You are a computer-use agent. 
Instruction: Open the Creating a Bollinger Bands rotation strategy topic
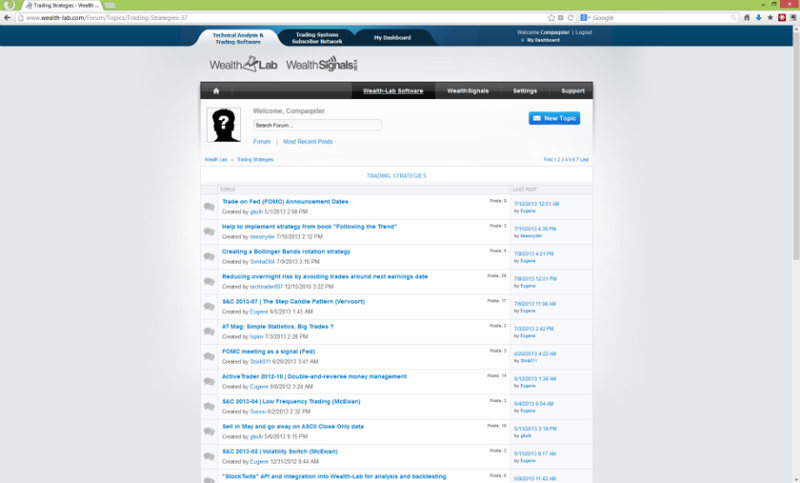pyautogui.click(x=285, y=251)
